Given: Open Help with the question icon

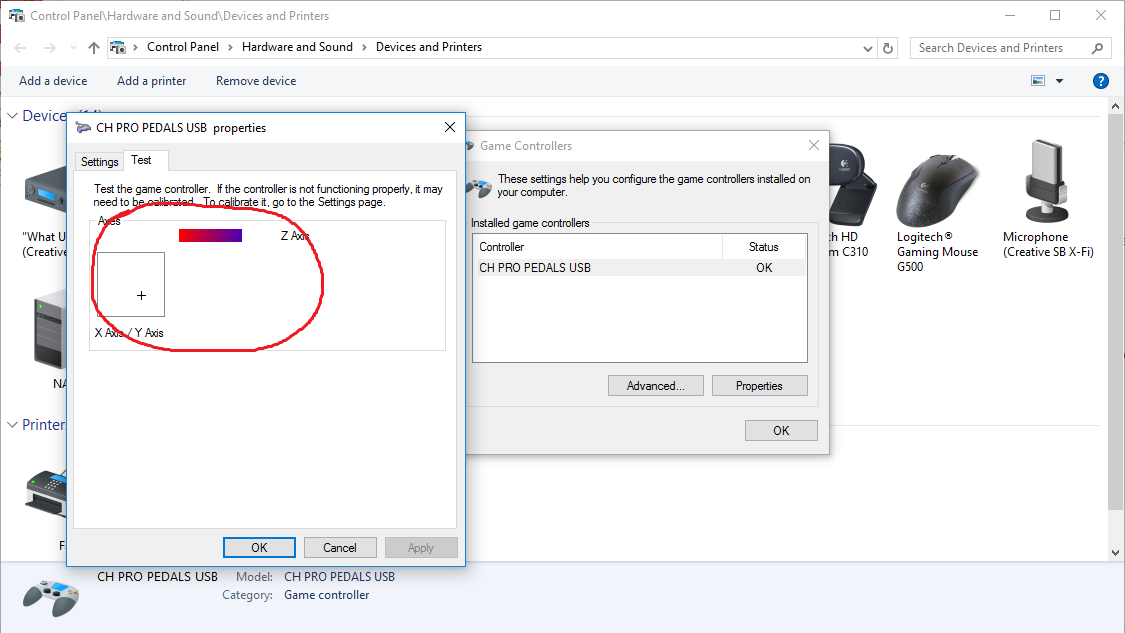Looking at the screenshot, I should tap(1101, 81).
